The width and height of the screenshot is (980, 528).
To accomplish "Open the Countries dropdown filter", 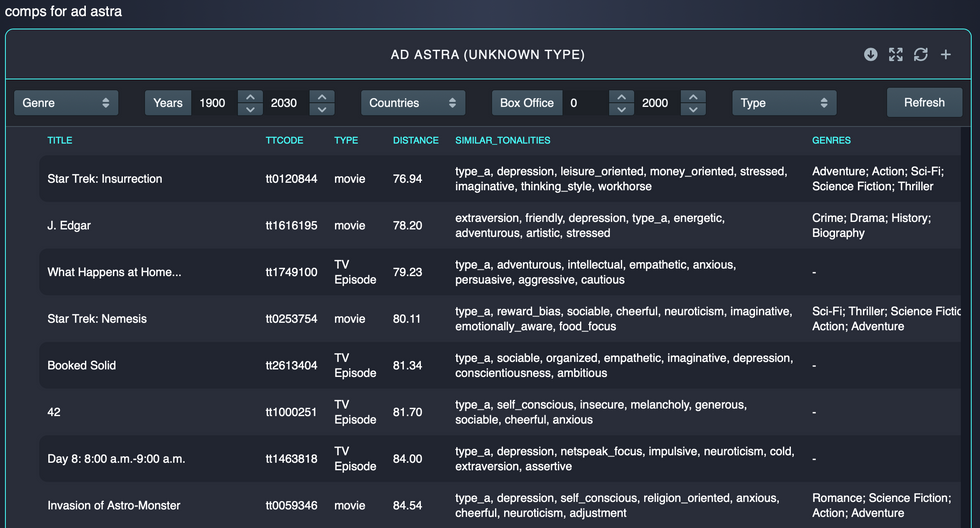I will pyautogui.click(x=412, y=102).
